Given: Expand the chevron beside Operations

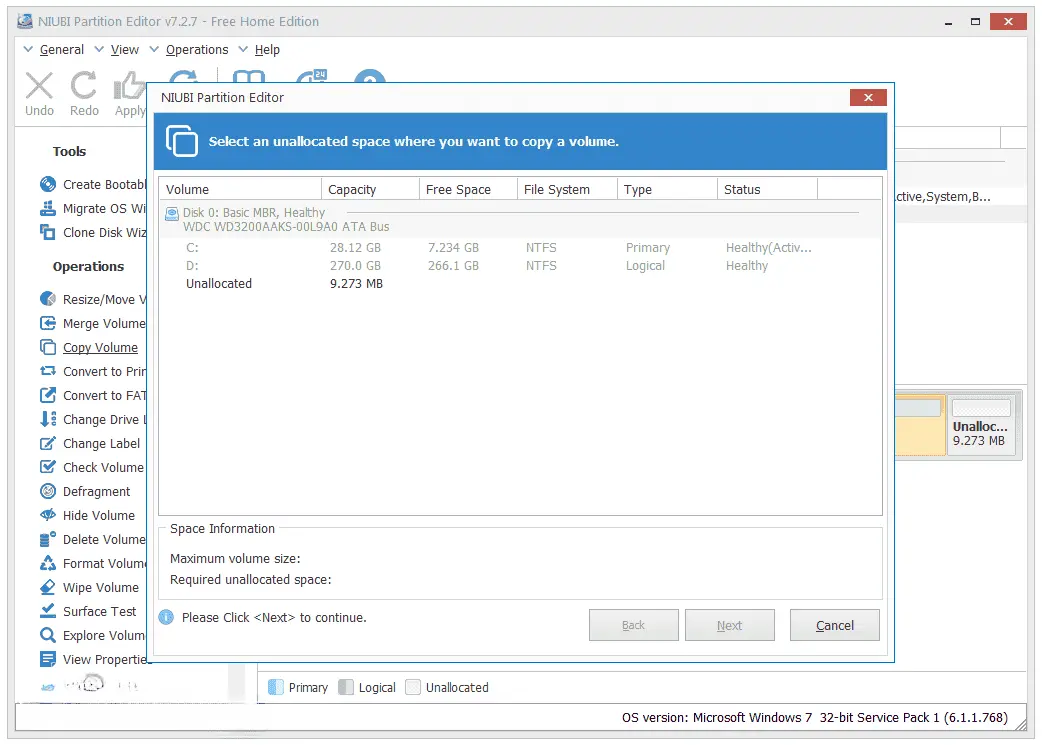Looking at the screenshot, I should [154, 49].
